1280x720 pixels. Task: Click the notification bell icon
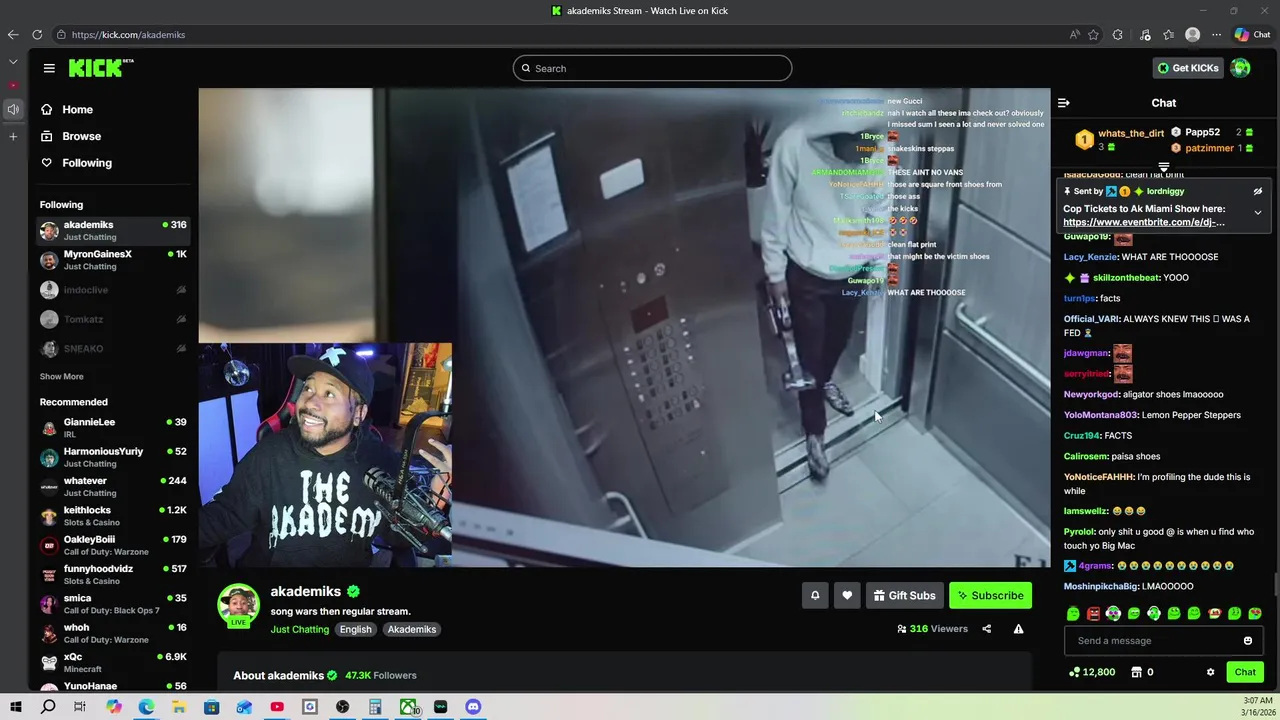point(815,595)
